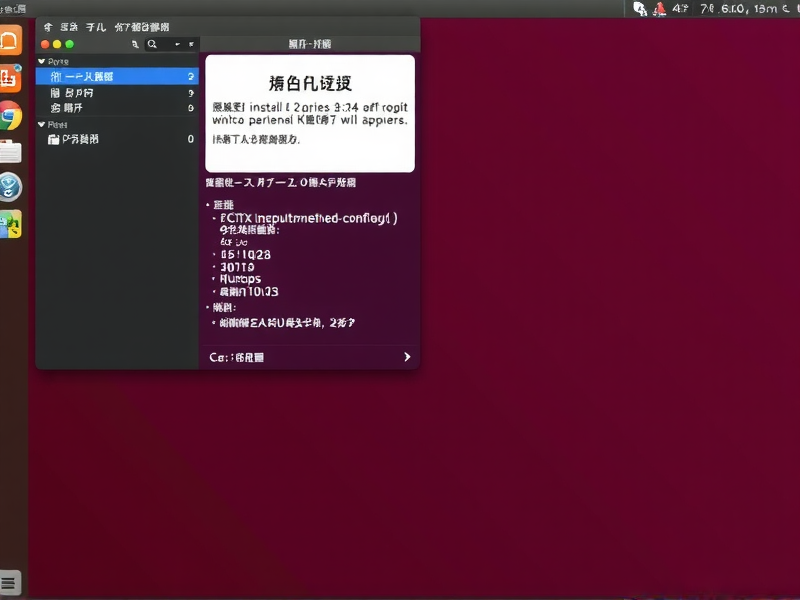Collapse the second sidebar section triangle

pyautogui.click(x=40, y=123)
